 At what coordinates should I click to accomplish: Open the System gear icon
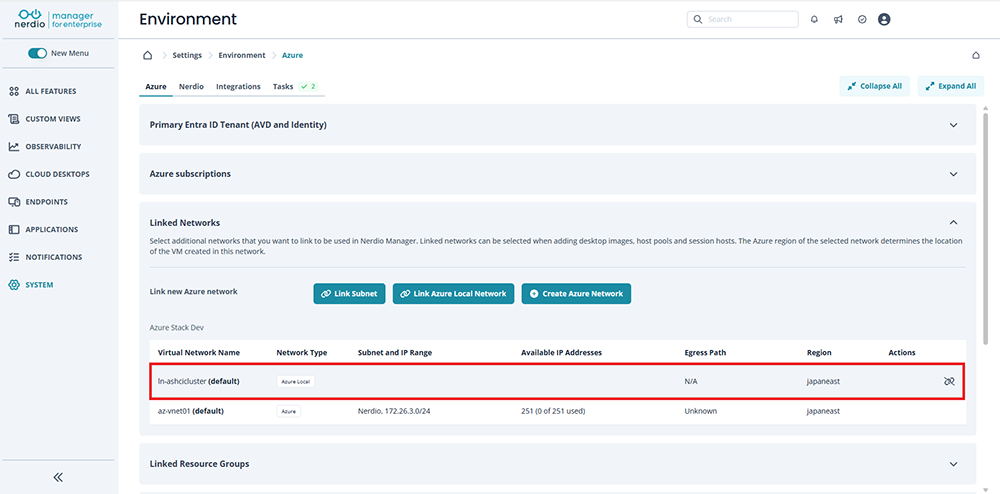14,285
